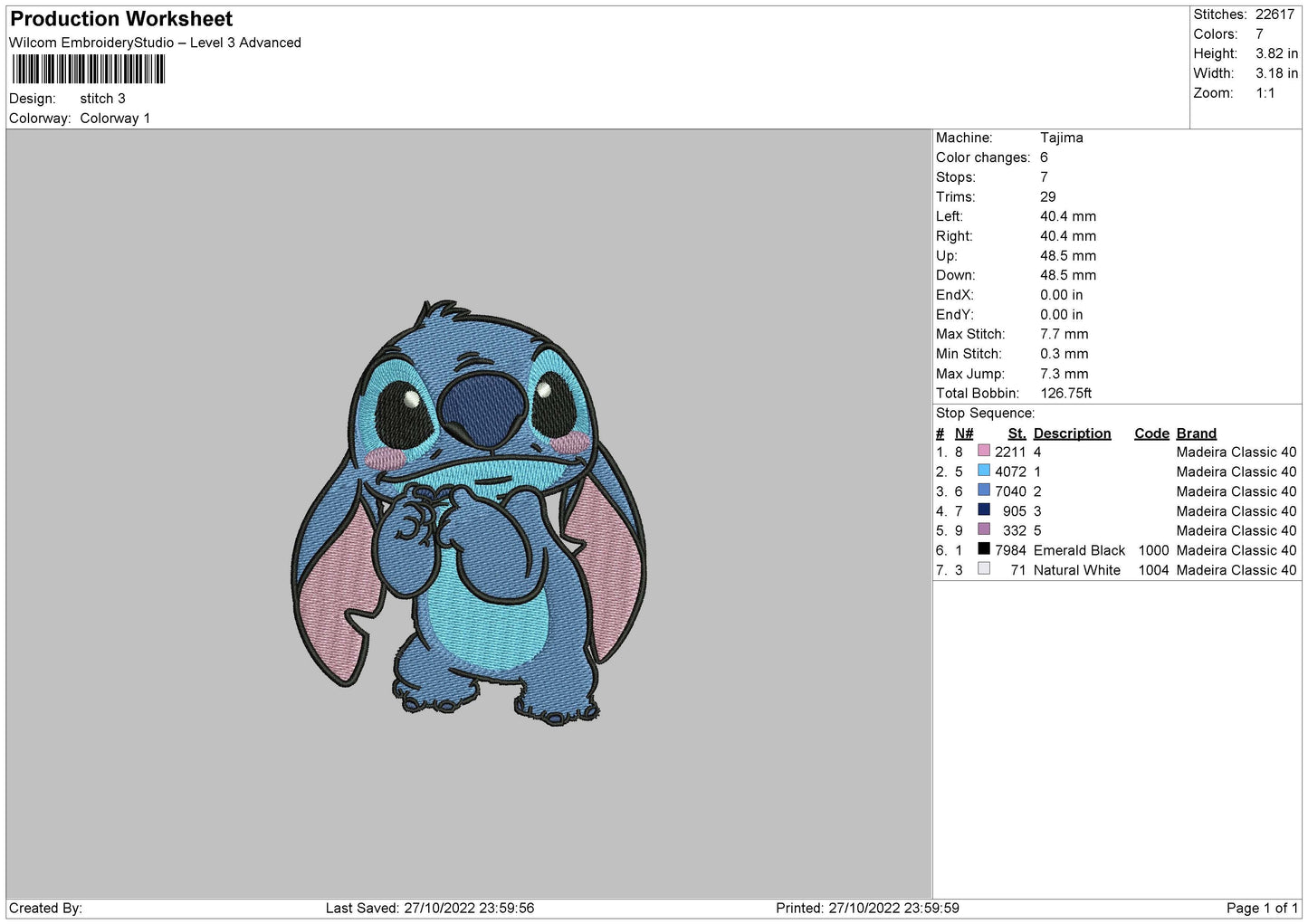The image size is (1308, 924).
Task: Click the pink swatch for thread 2211
Action: pos(984,451)
